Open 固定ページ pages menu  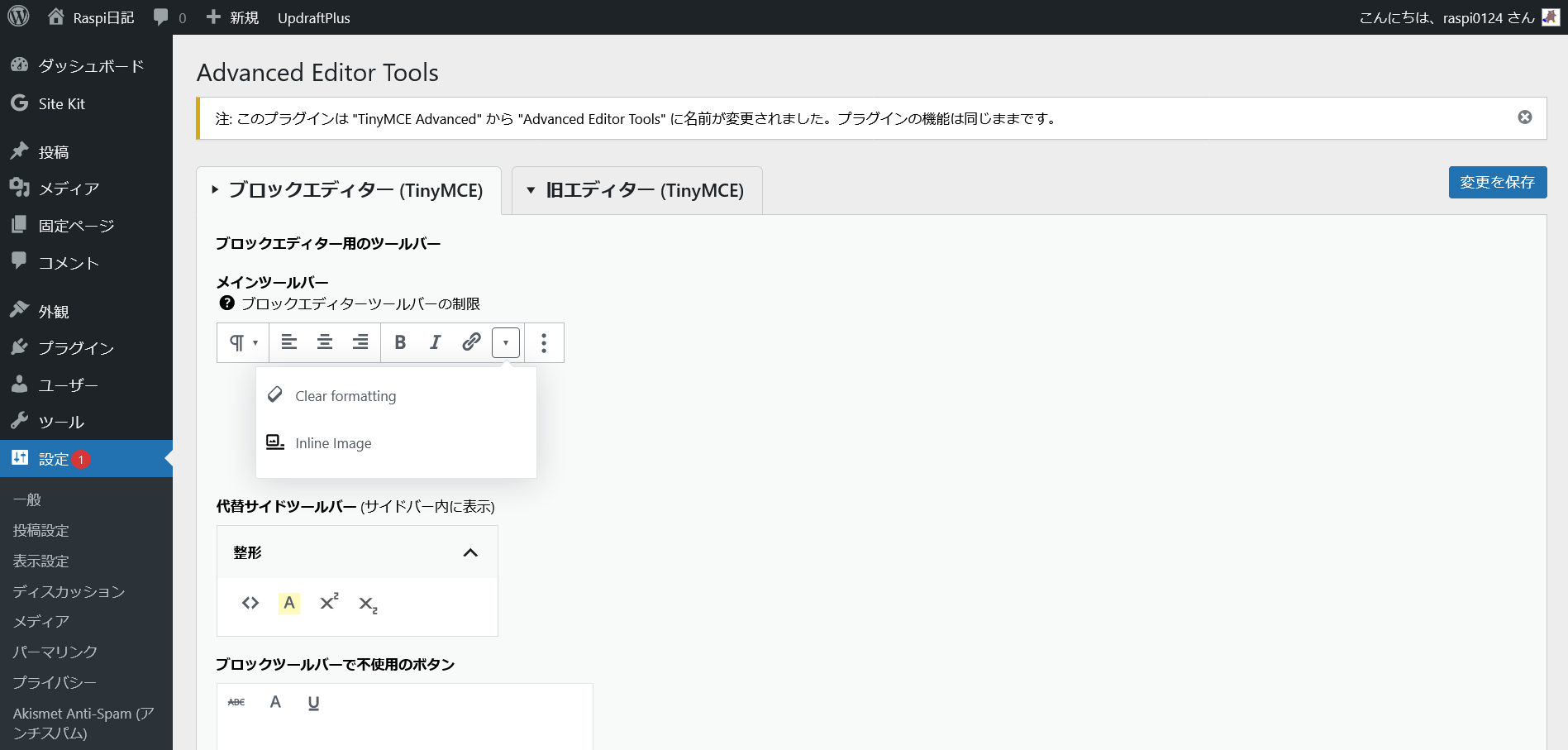point(86,225)
